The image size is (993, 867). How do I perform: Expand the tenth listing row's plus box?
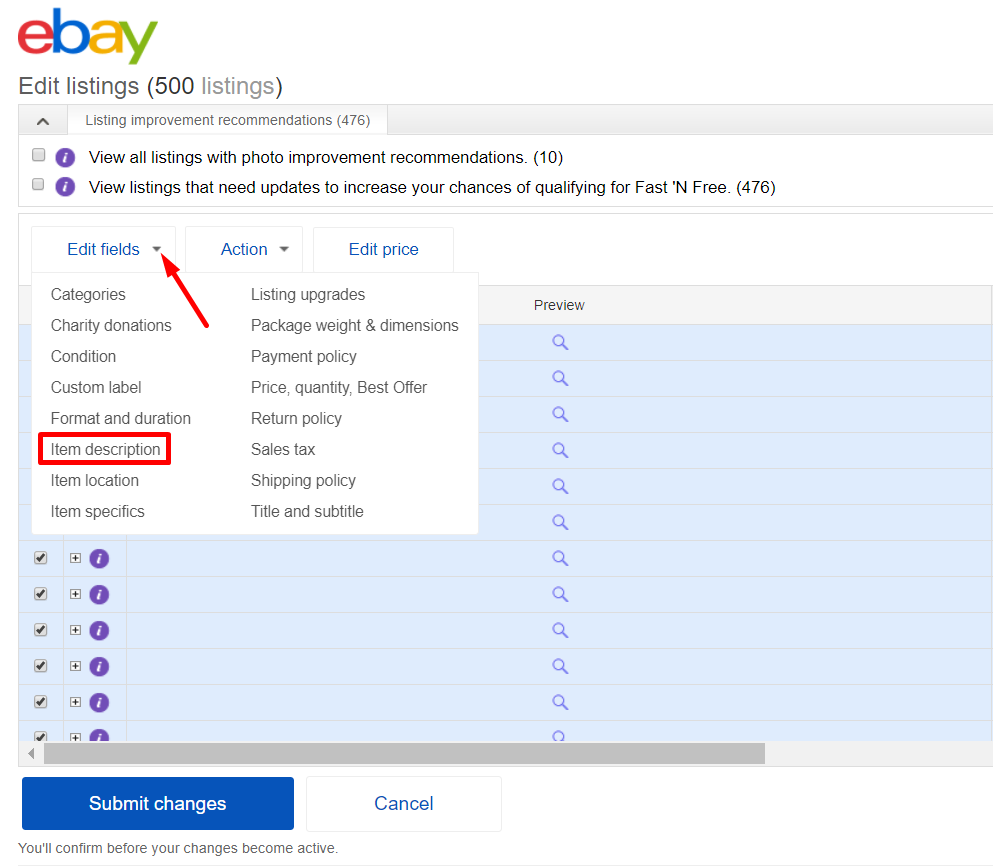coord(75,666)
